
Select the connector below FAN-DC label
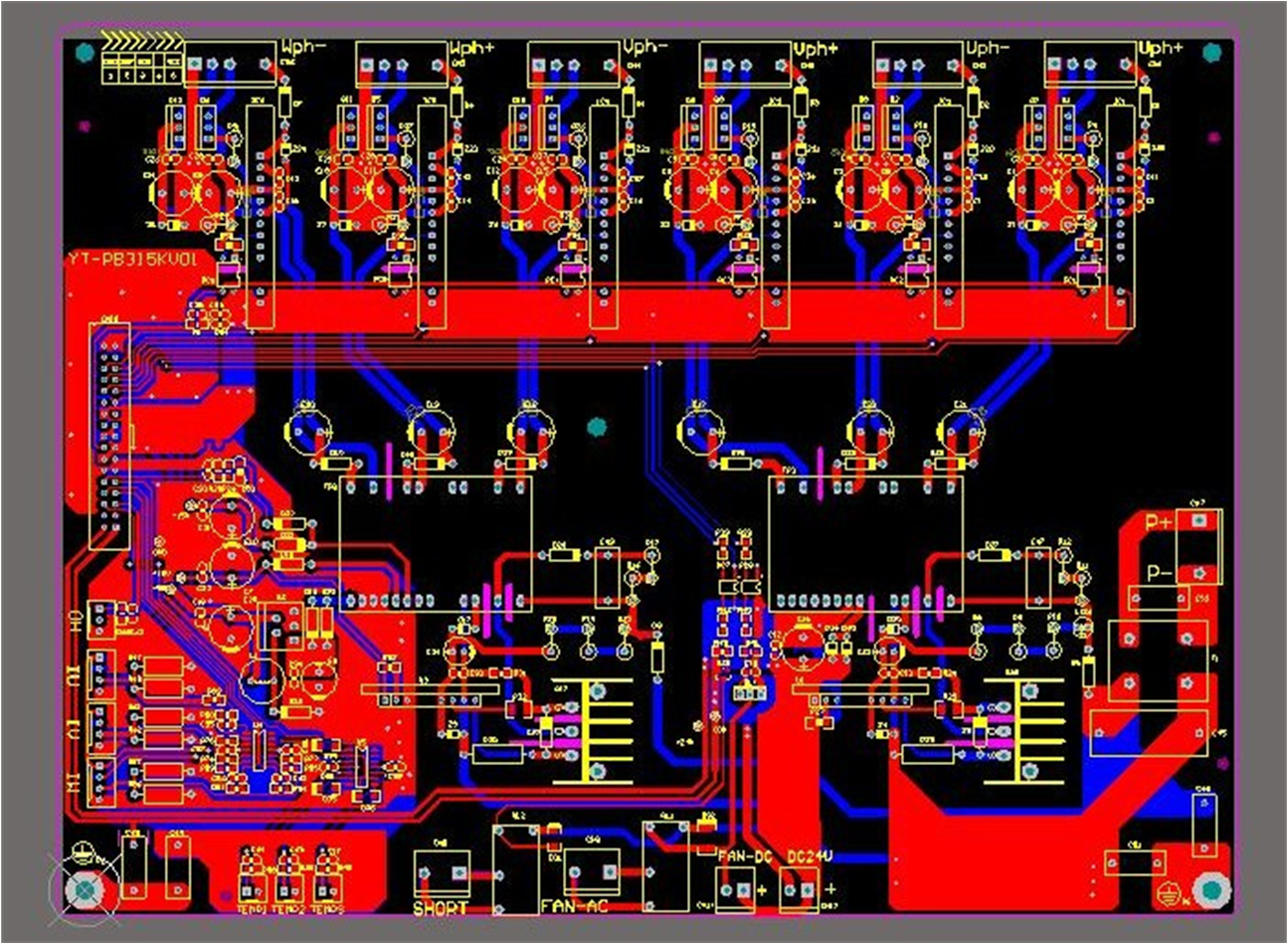coord(736,889)
